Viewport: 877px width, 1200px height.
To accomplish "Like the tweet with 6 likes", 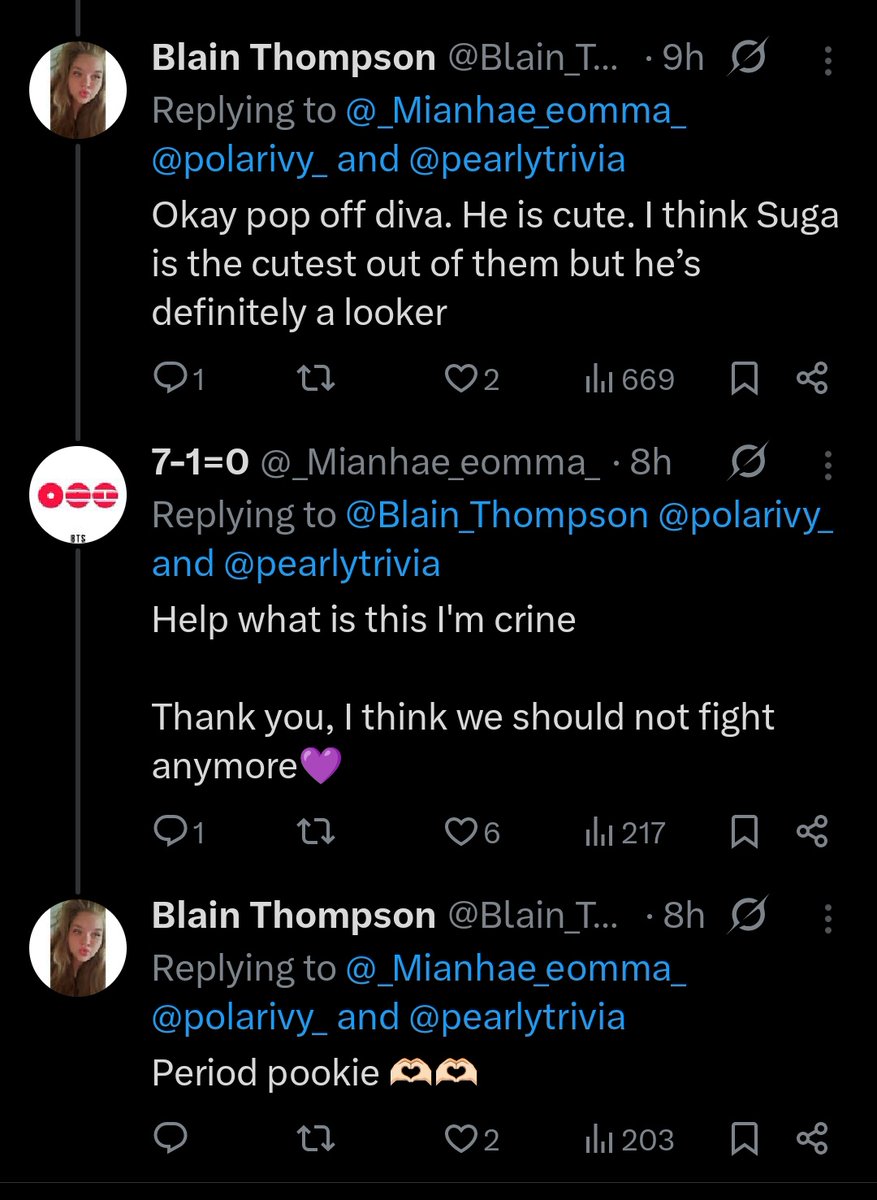I will 472,832.
